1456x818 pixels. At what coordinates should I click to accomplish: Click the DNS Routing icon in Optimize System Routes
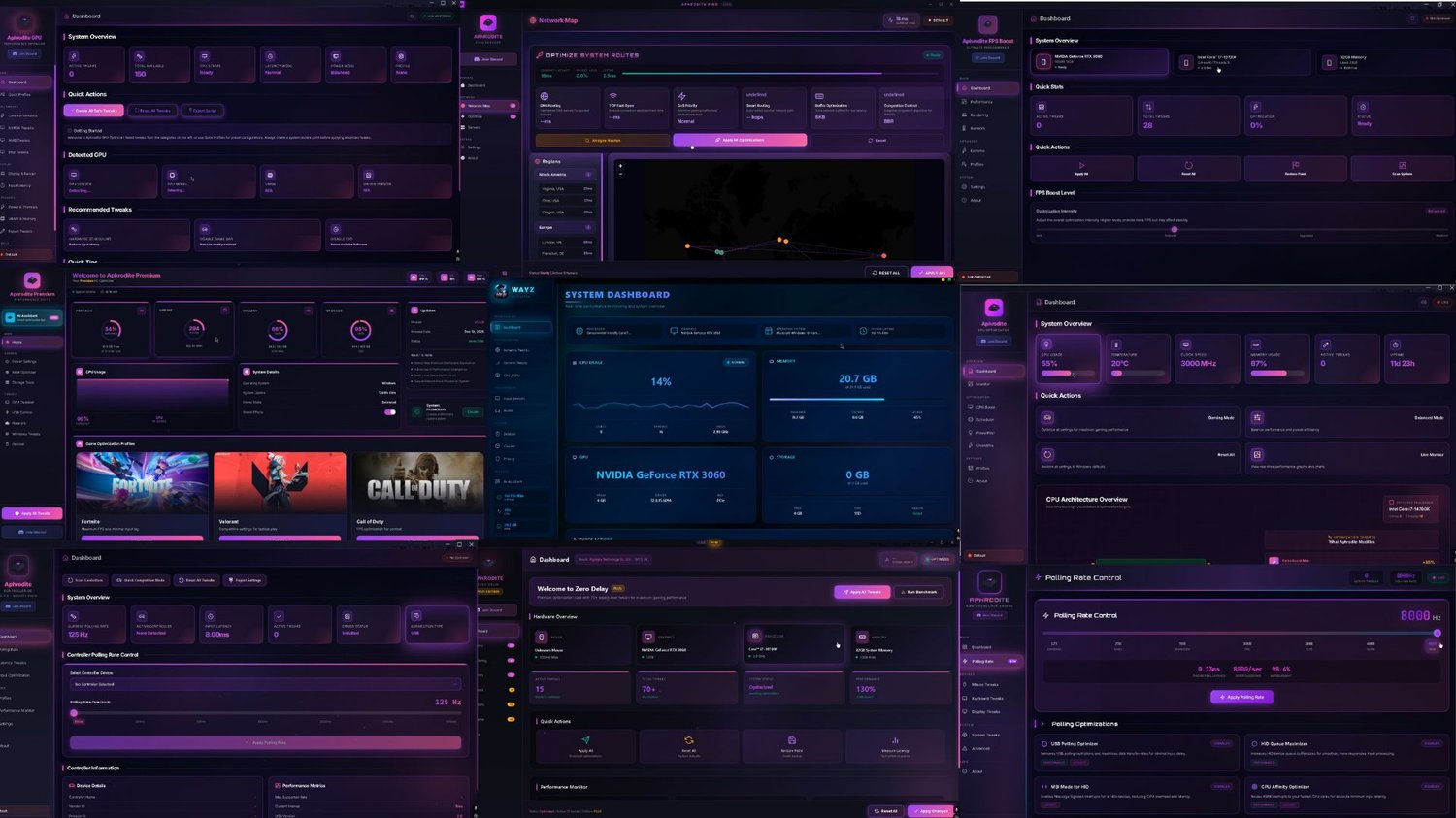coord(545,96)
